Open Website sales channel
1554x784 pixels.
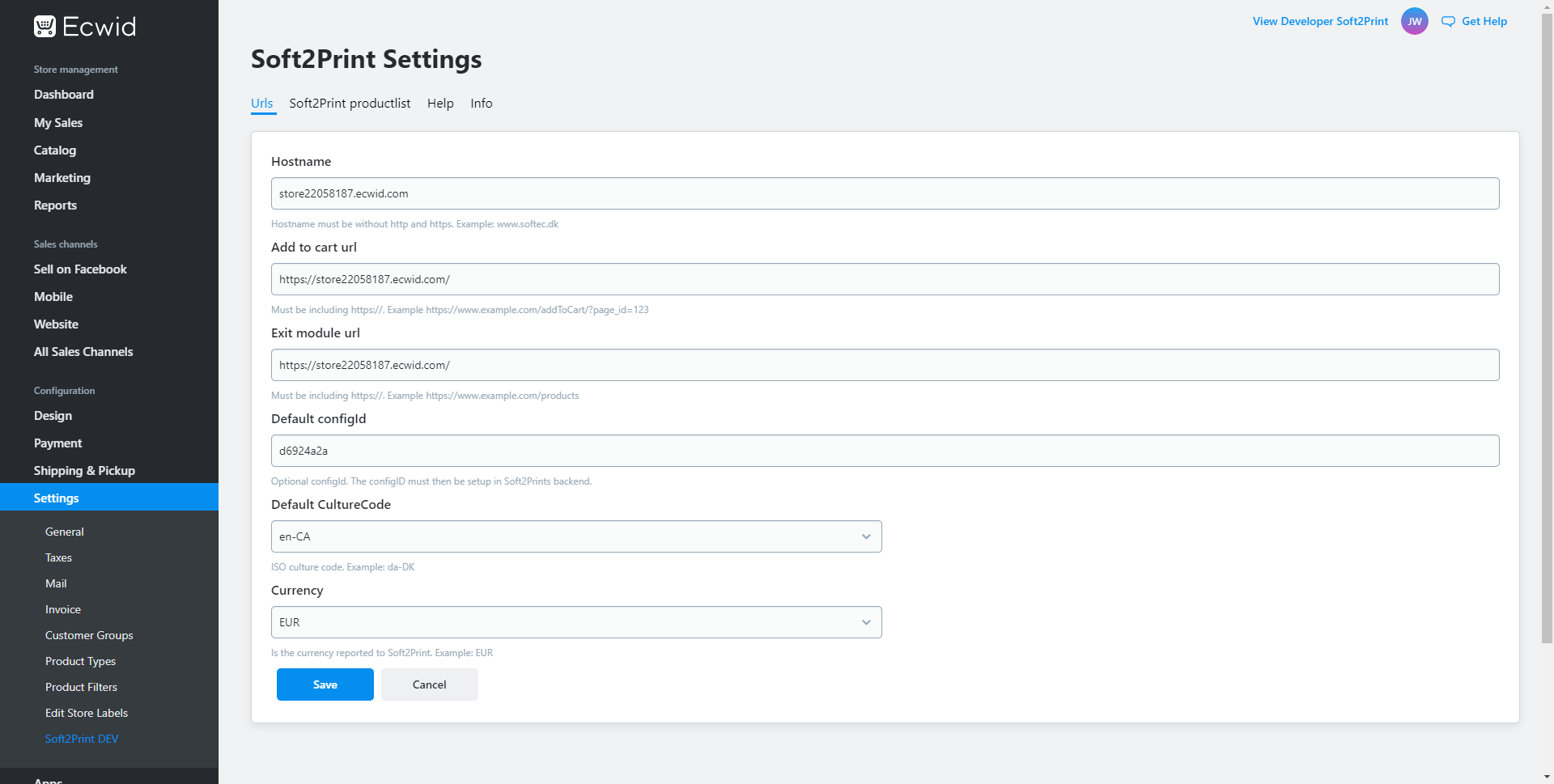pos(56,324)
